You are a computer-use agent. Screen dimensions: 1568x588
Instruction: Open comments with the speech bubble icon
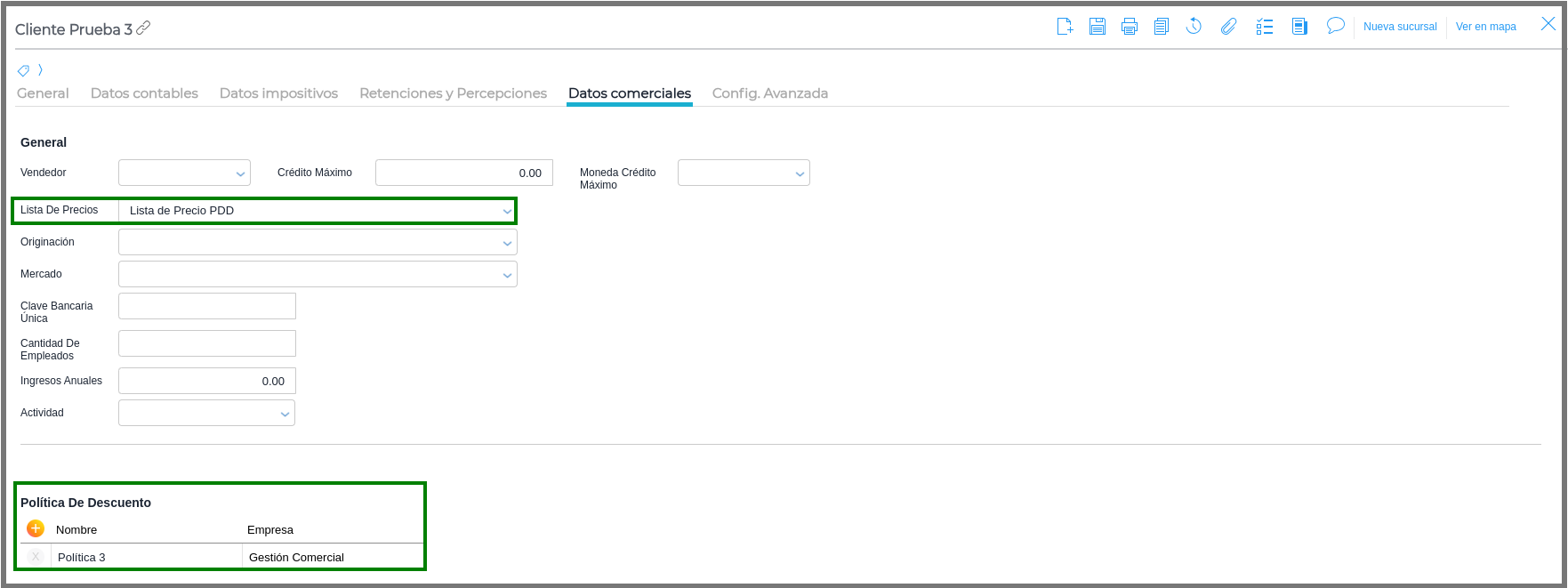click(x=1335, y=26)
